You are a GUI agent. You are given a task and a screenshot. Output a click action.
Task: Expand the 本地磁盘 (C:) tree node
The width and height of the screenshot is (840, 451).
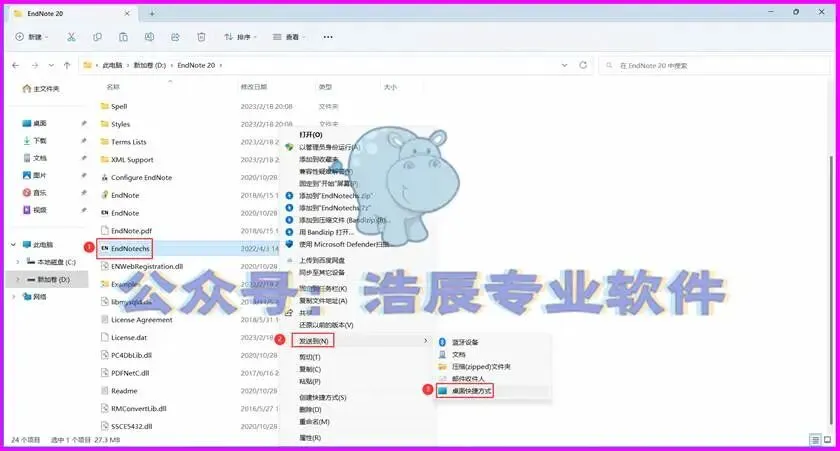pyautogui.click(x=18, y=262)
